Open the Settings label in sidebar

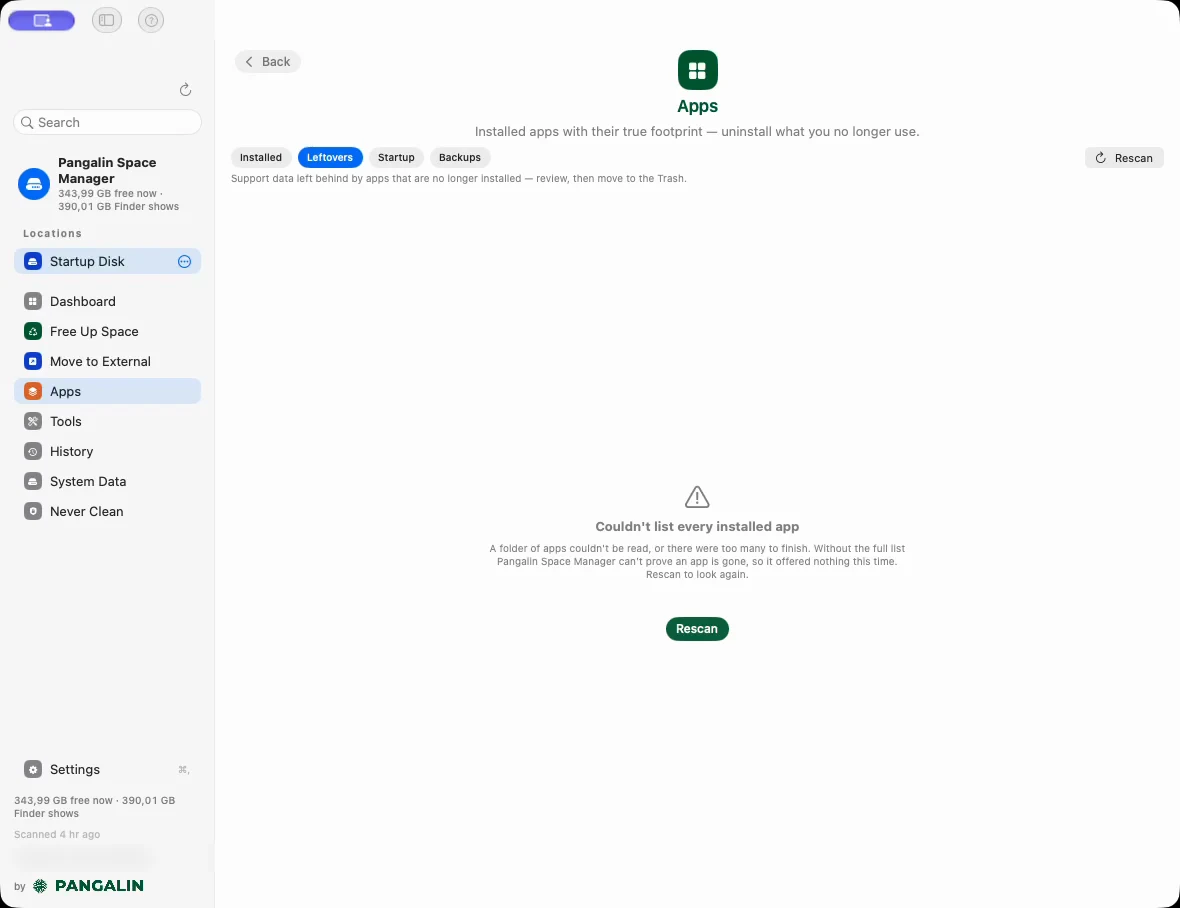(75, 769)
